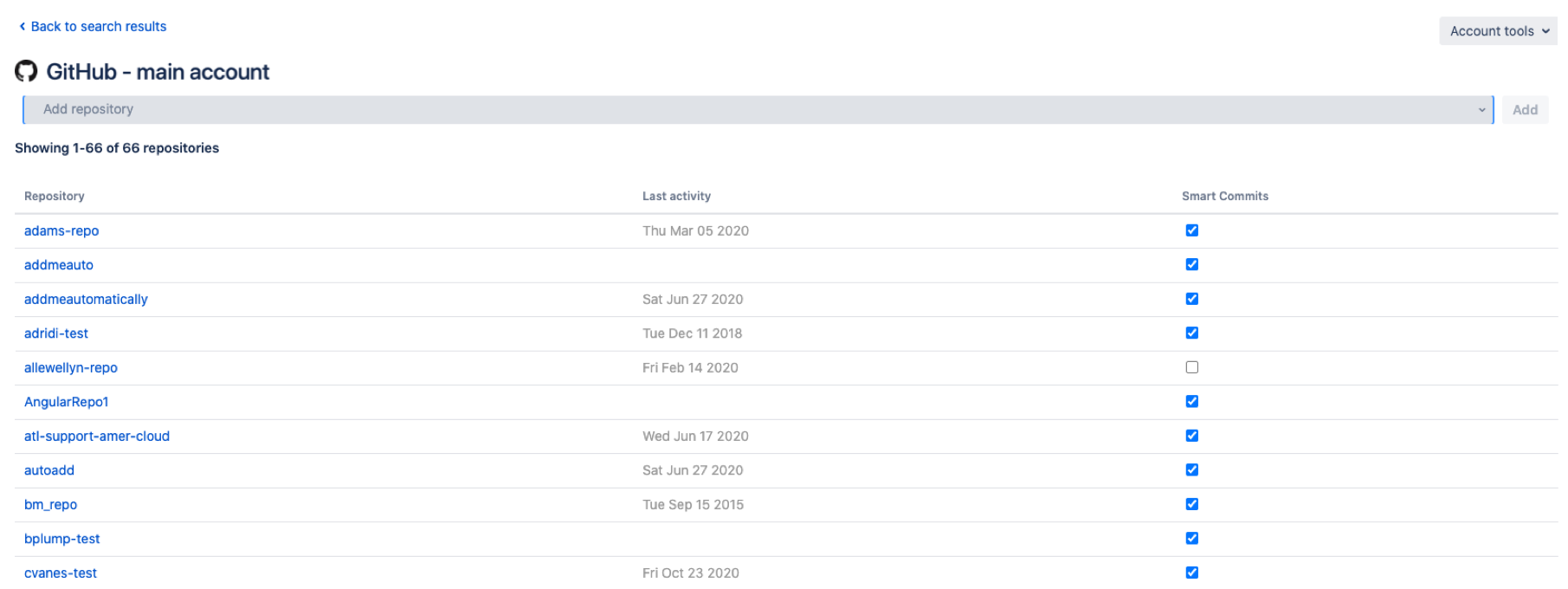Click Sat Jun 27 2020 in addmeautomatically row
The height and width of the screenshot is (589, 1568).
(x=693, y=300)
